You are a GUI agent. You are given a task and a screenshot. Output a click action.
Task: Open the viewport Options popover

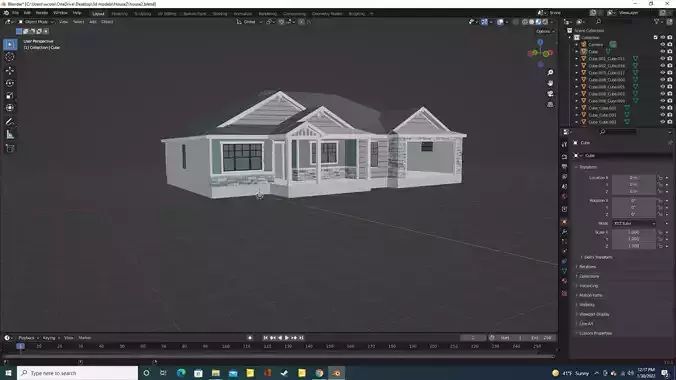pos(545,31)
